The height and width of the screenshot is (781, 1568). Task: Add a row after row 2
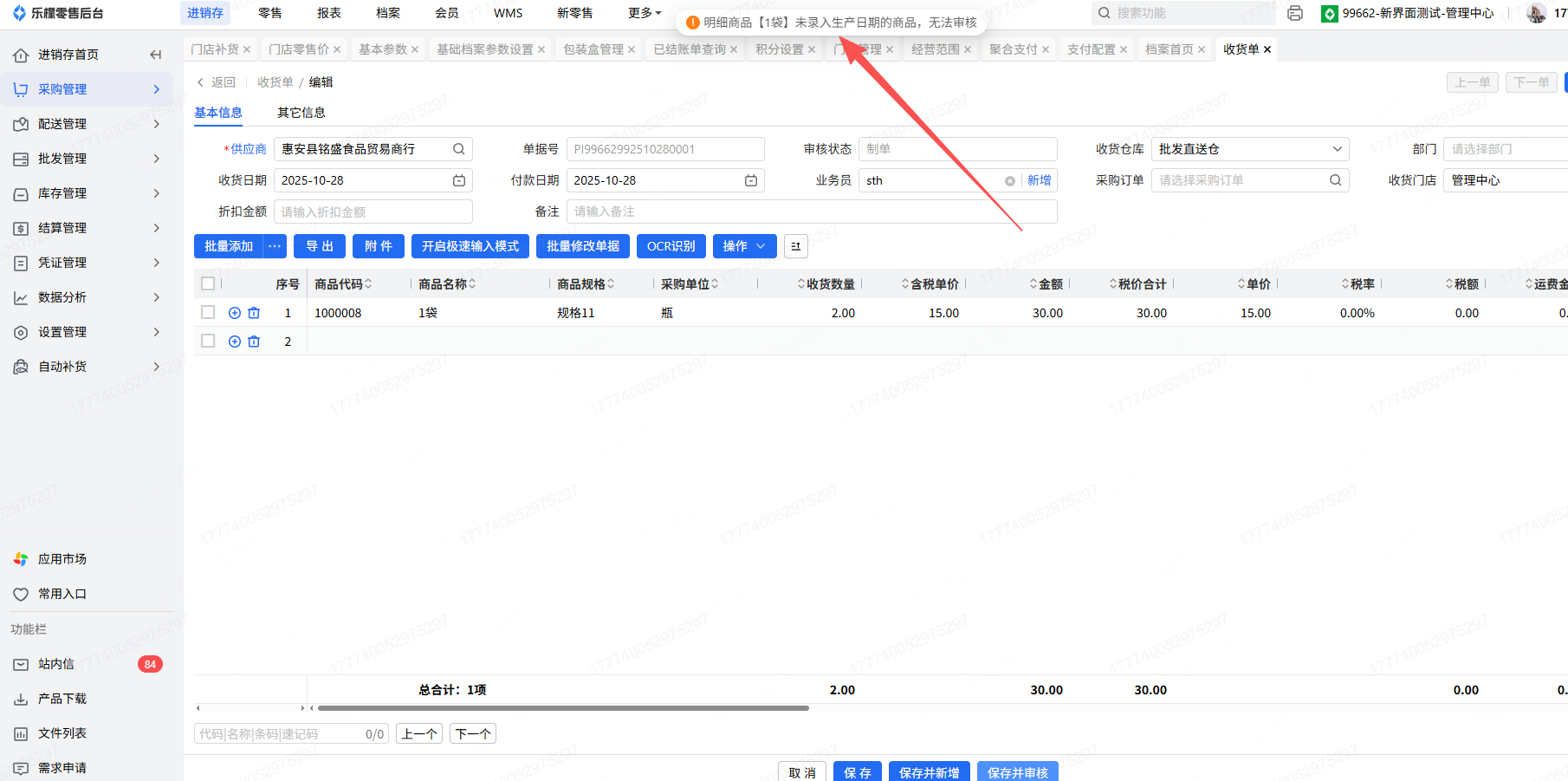[235, 342]
